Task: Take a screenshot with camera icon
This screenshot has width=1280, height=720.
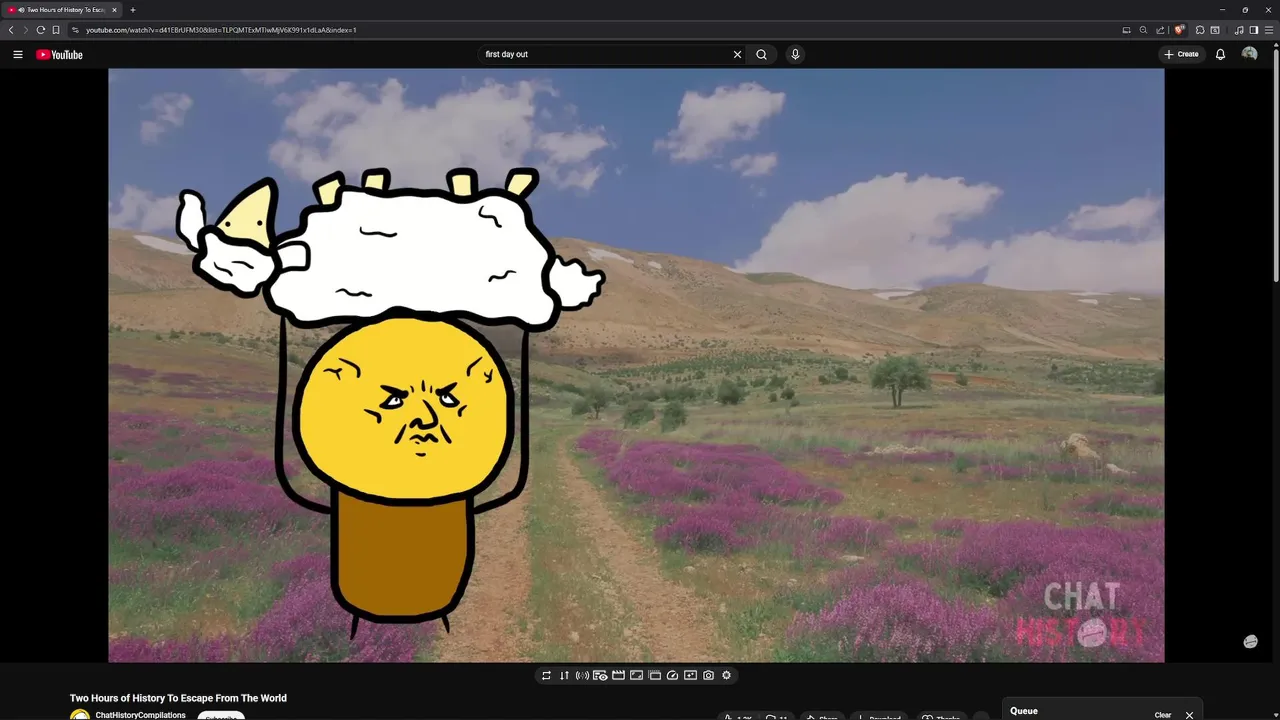Action: click(708, 675)
